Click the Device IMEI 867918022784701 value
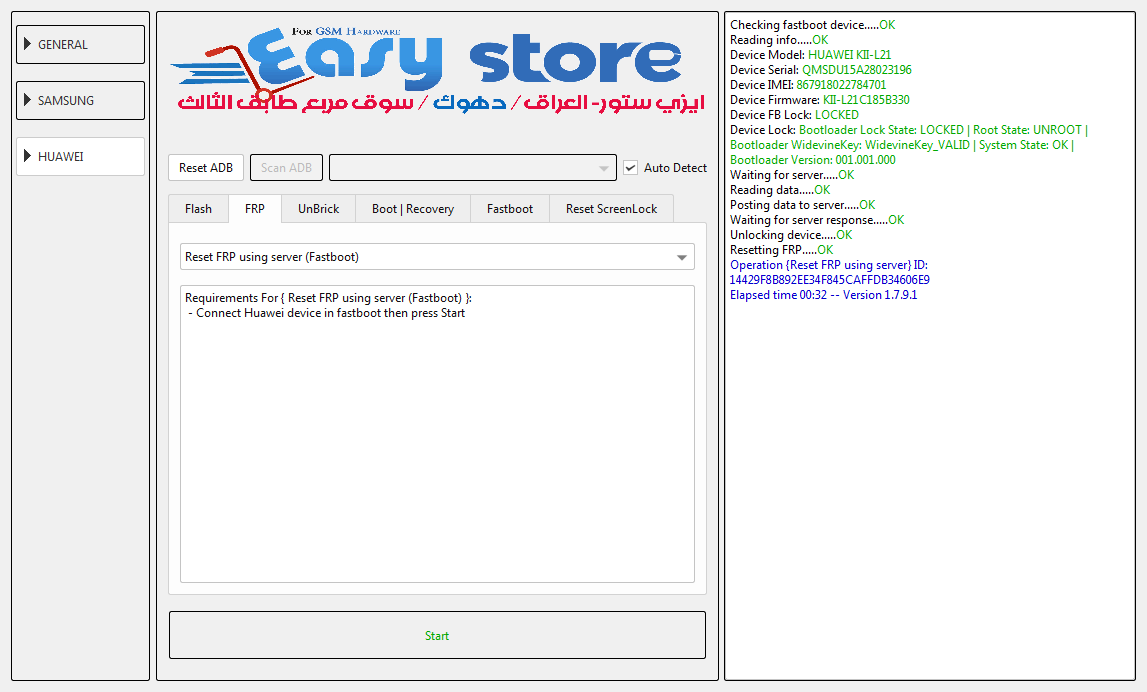Image resolution: width=1147 pixels, height=692 pixels. [841, 85]
